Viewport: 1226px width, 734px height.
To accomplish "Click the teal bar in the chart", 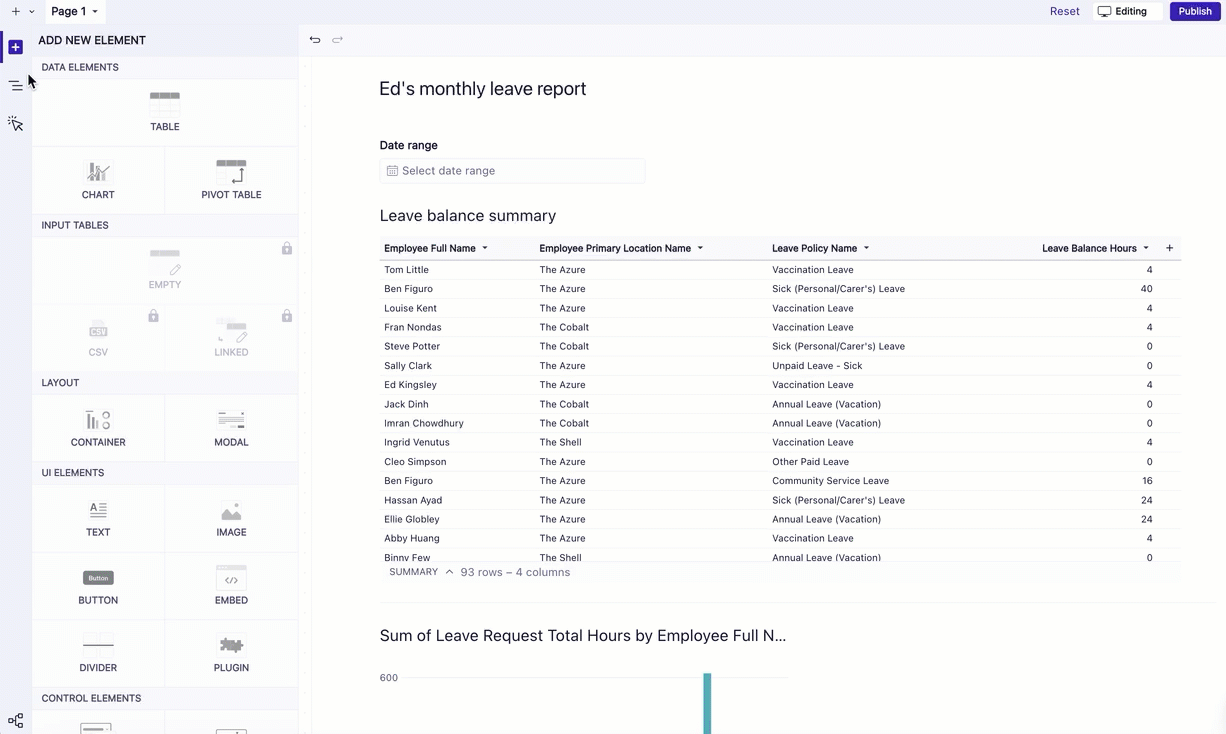I will [707, 703].
